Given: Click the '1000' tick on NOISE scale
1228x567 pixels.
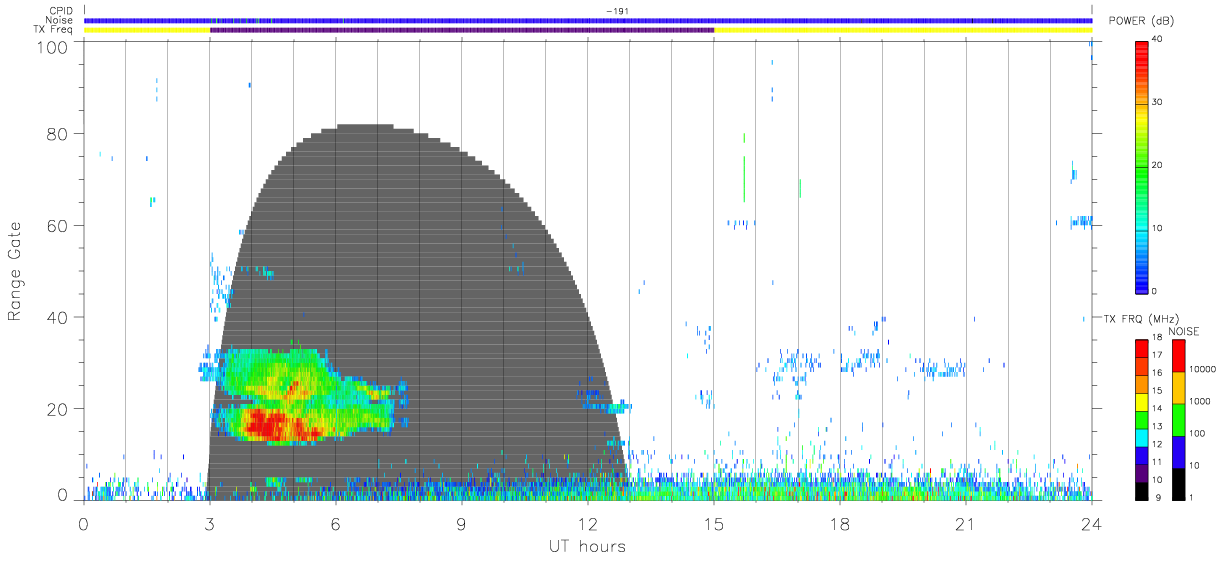Looking at the screenshot, I should [1199, 401].
